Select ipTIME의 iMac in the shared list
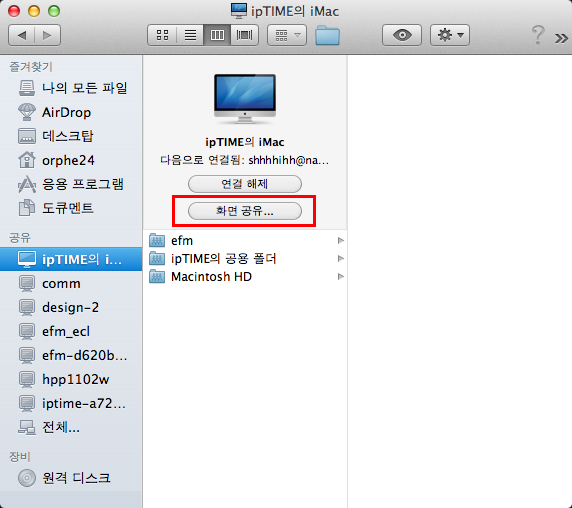This screenshot has height=508, width=572. (x=71, y=259)
